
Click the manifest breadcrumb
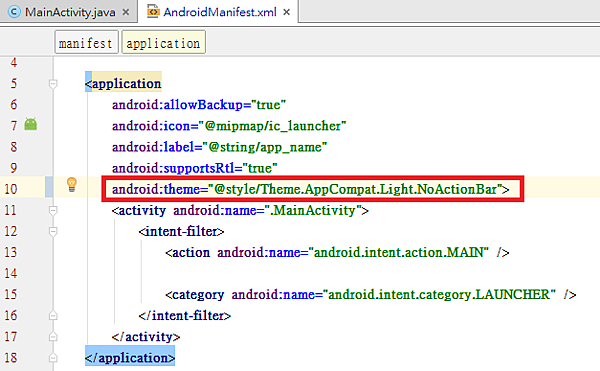86,42
